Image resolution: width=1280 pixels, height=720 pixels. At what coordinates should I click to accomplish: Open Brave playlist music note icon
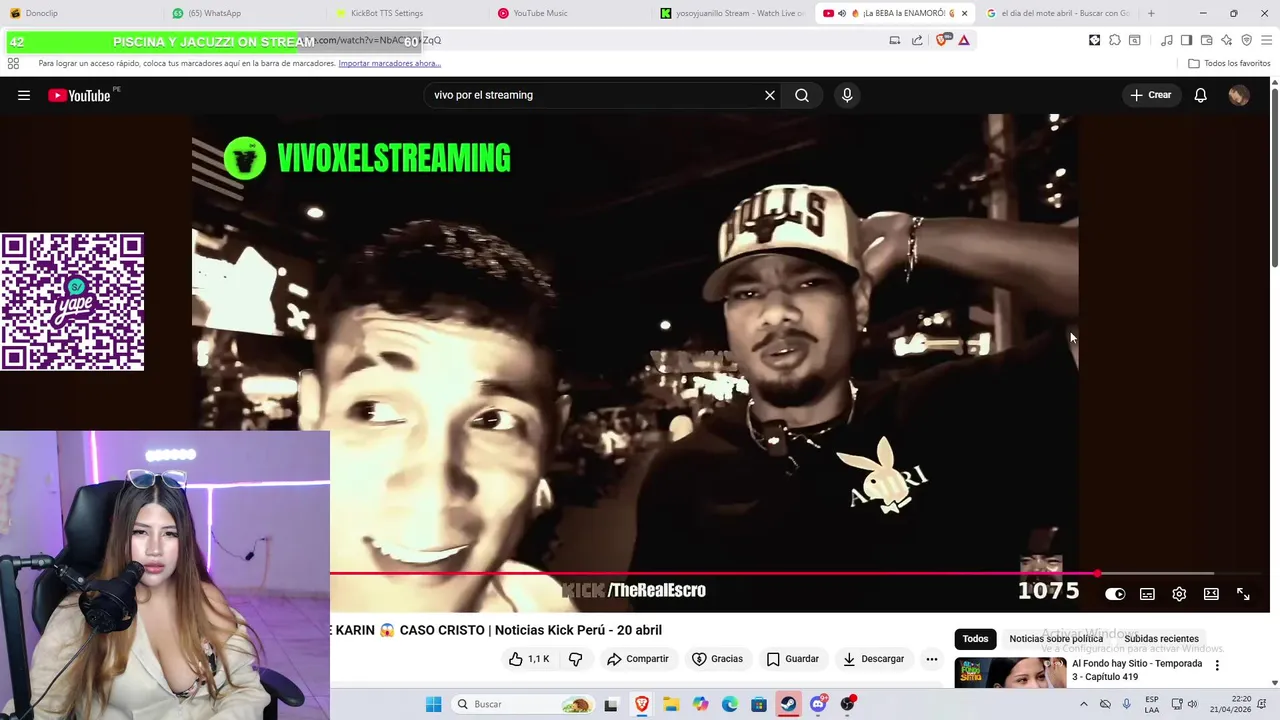click(1166, 40)
